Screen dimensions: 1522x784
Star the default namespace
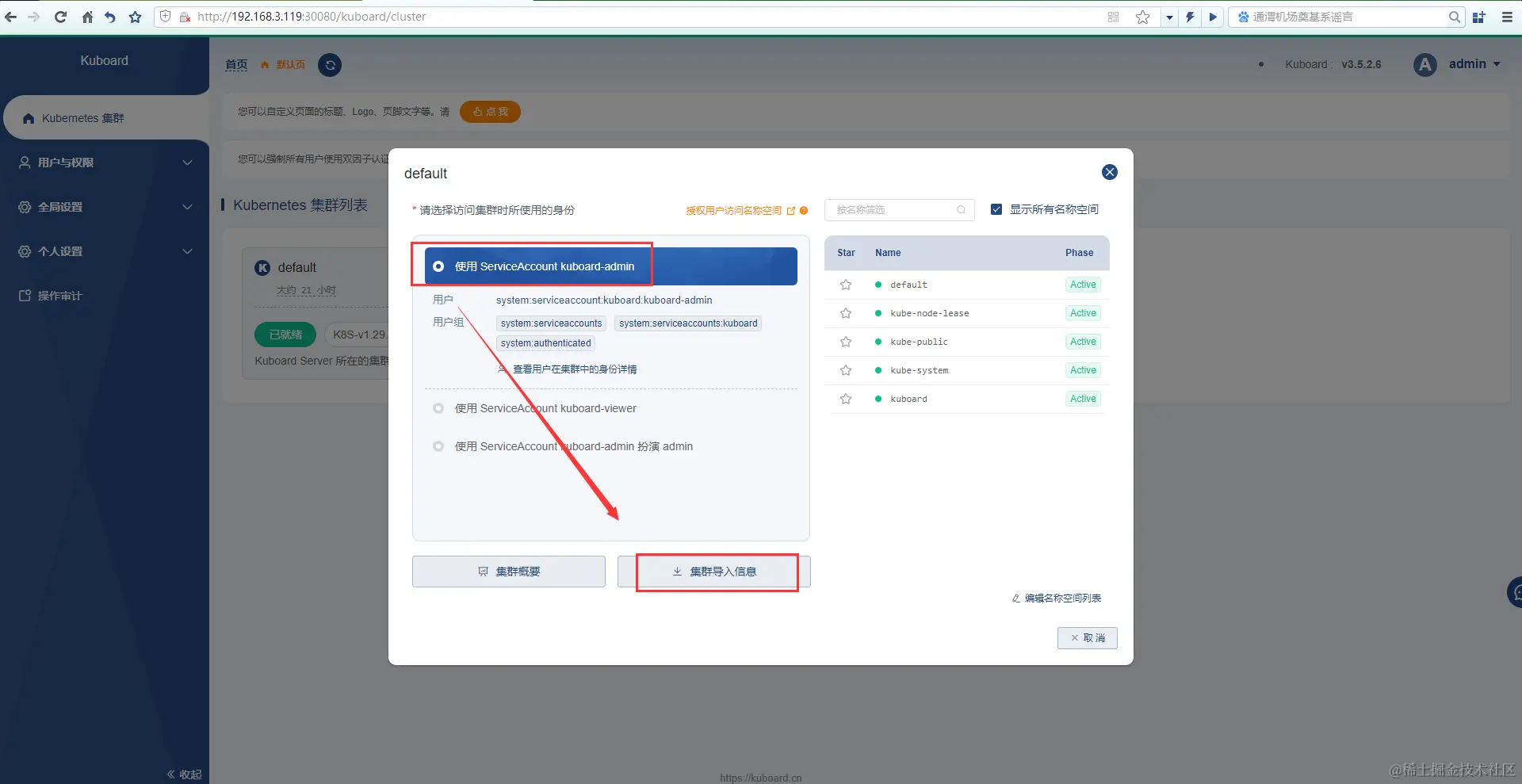point(846,285)
